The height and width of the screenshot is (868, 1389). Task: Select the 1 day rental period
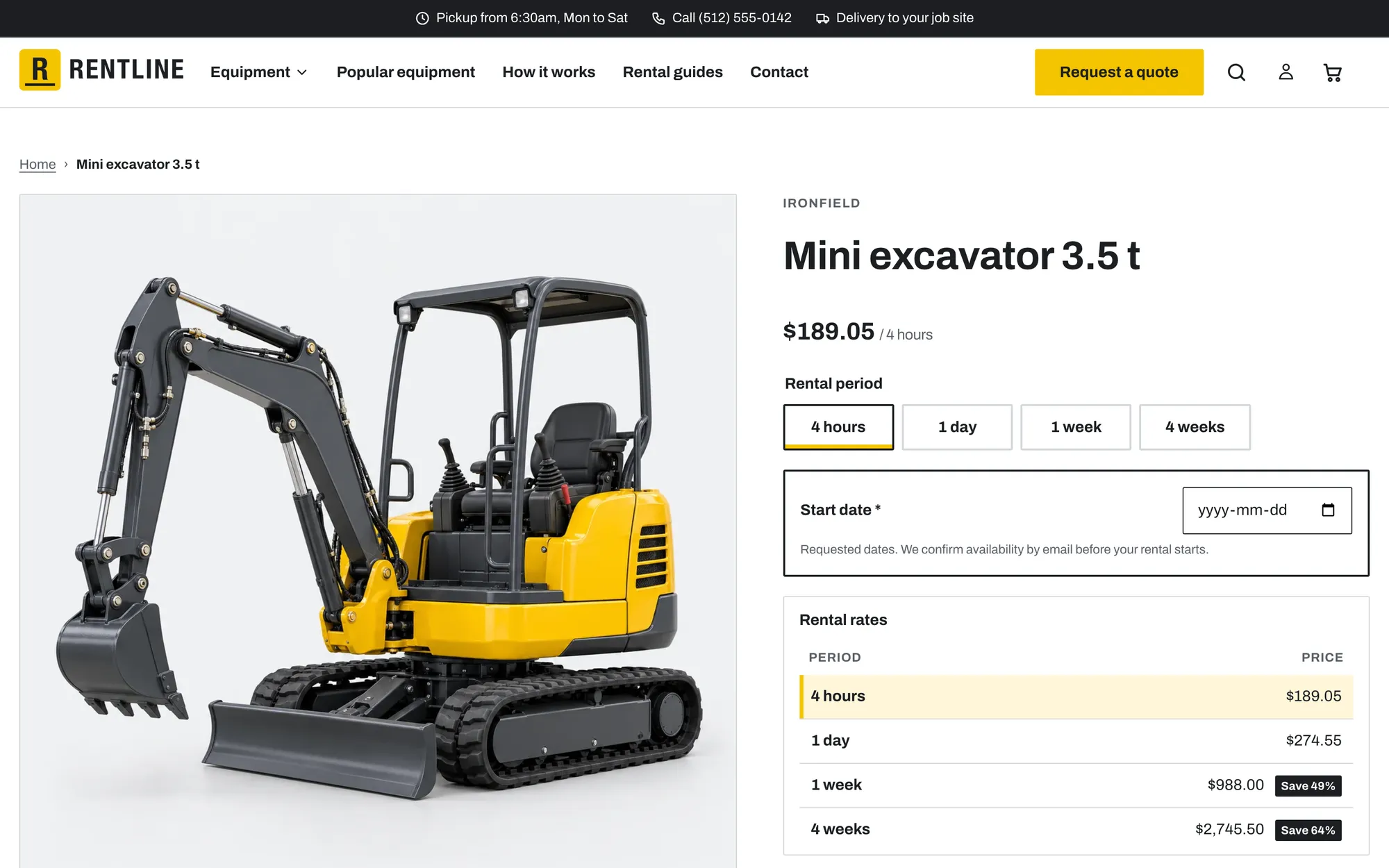pos(957,427)
